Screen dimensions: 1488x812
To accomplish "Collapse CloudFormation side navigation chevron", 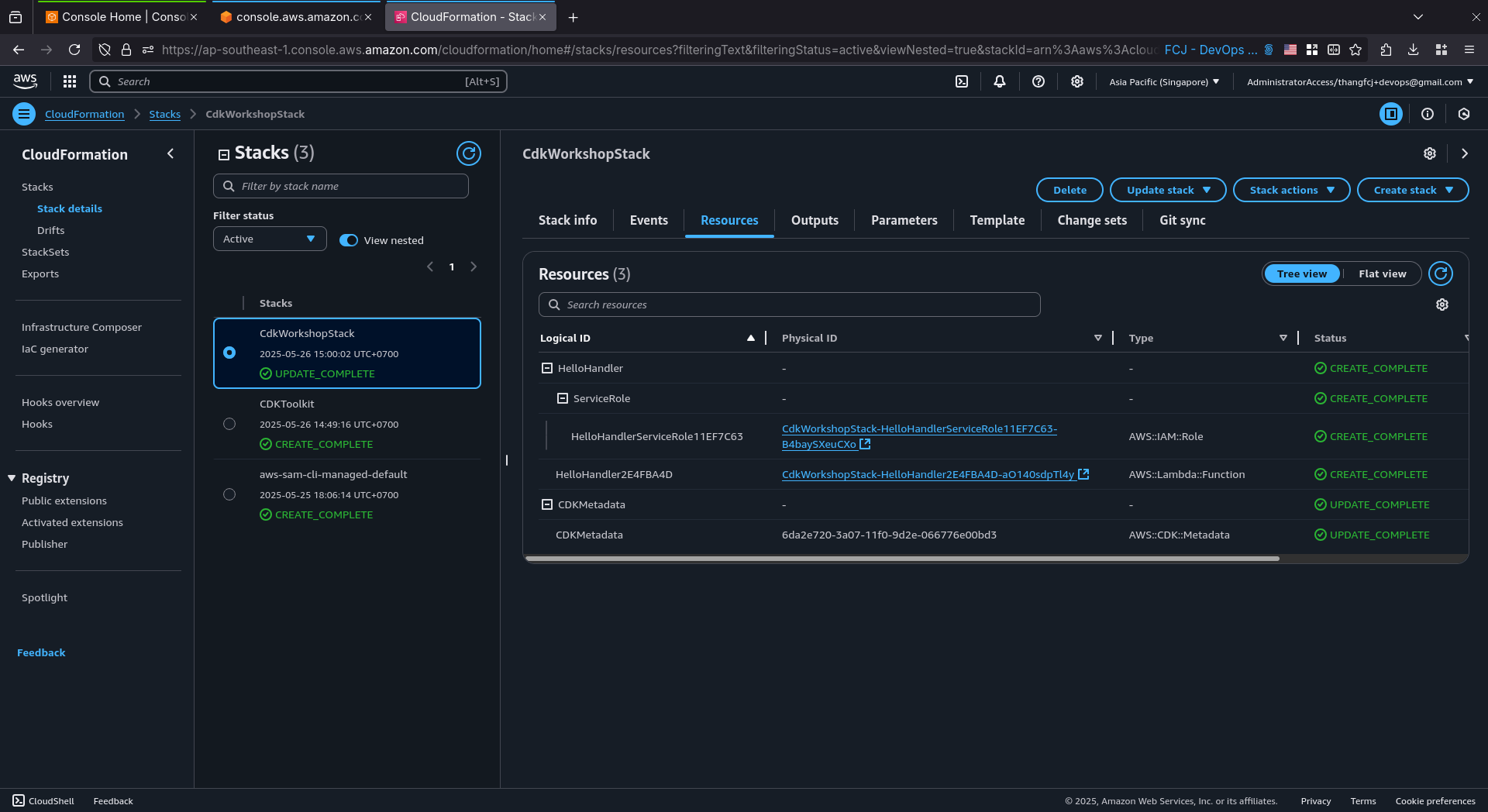I will [x=170, y=153].
